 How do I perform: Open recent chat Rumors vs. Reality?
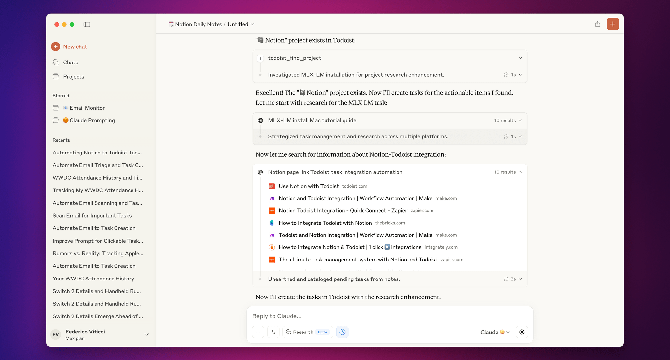tap(98, 253)
